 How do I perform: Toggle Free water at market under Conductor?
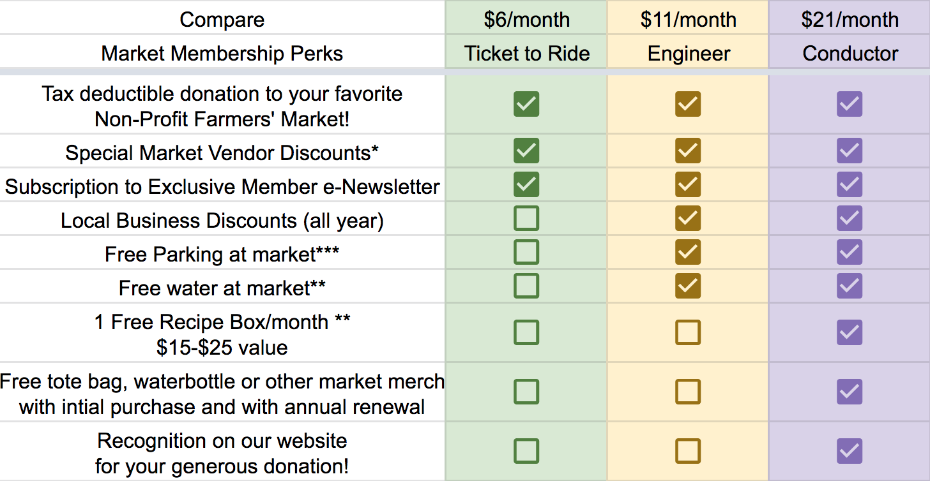pyautogui.click(x=849, y=286)
